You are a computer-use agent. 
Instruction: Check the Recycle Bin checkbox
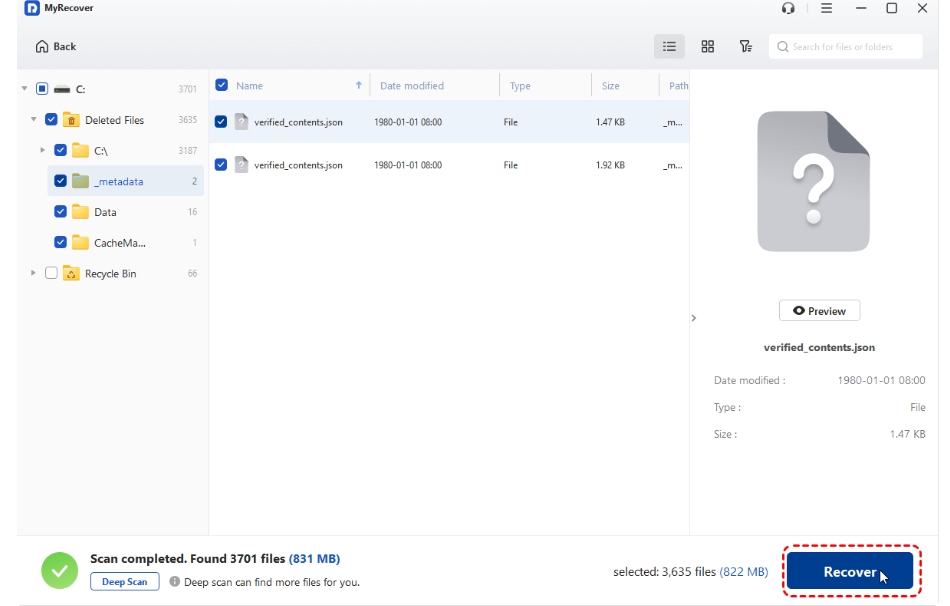[51, 273]
